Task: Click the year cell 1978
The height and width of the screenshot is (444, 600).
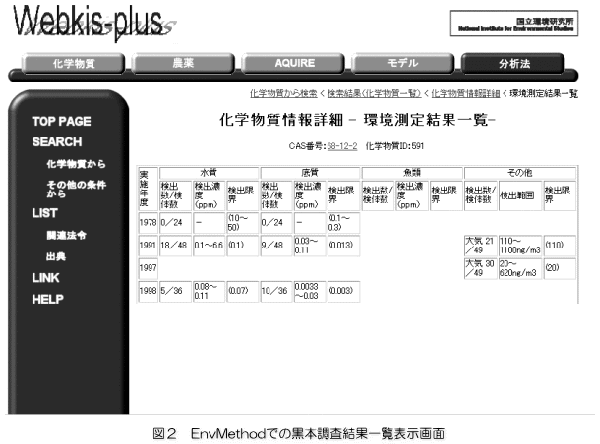Action: [x=148, y=223]
